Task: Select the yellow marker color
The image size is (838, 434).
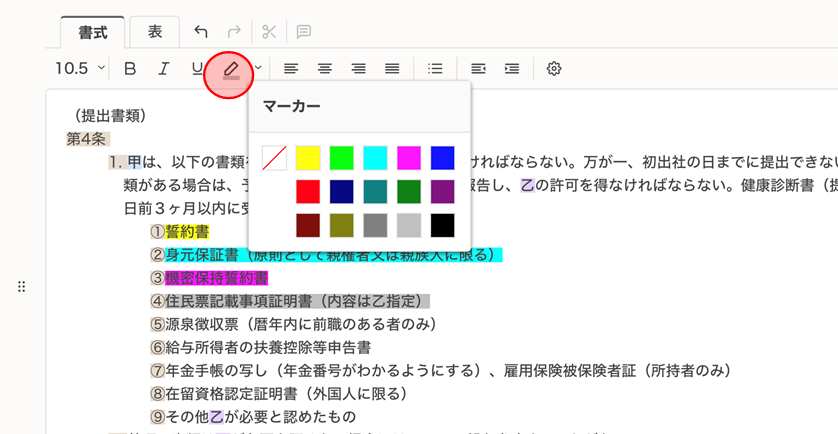Action: click(308, 158)
